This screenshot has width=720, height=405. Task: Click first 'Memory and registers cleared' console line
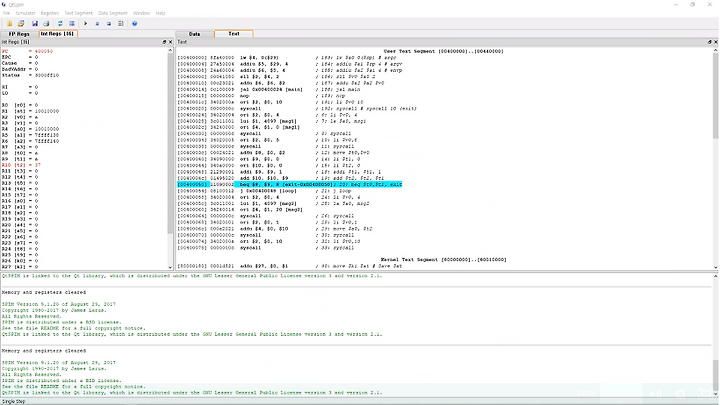coord(44,292)
